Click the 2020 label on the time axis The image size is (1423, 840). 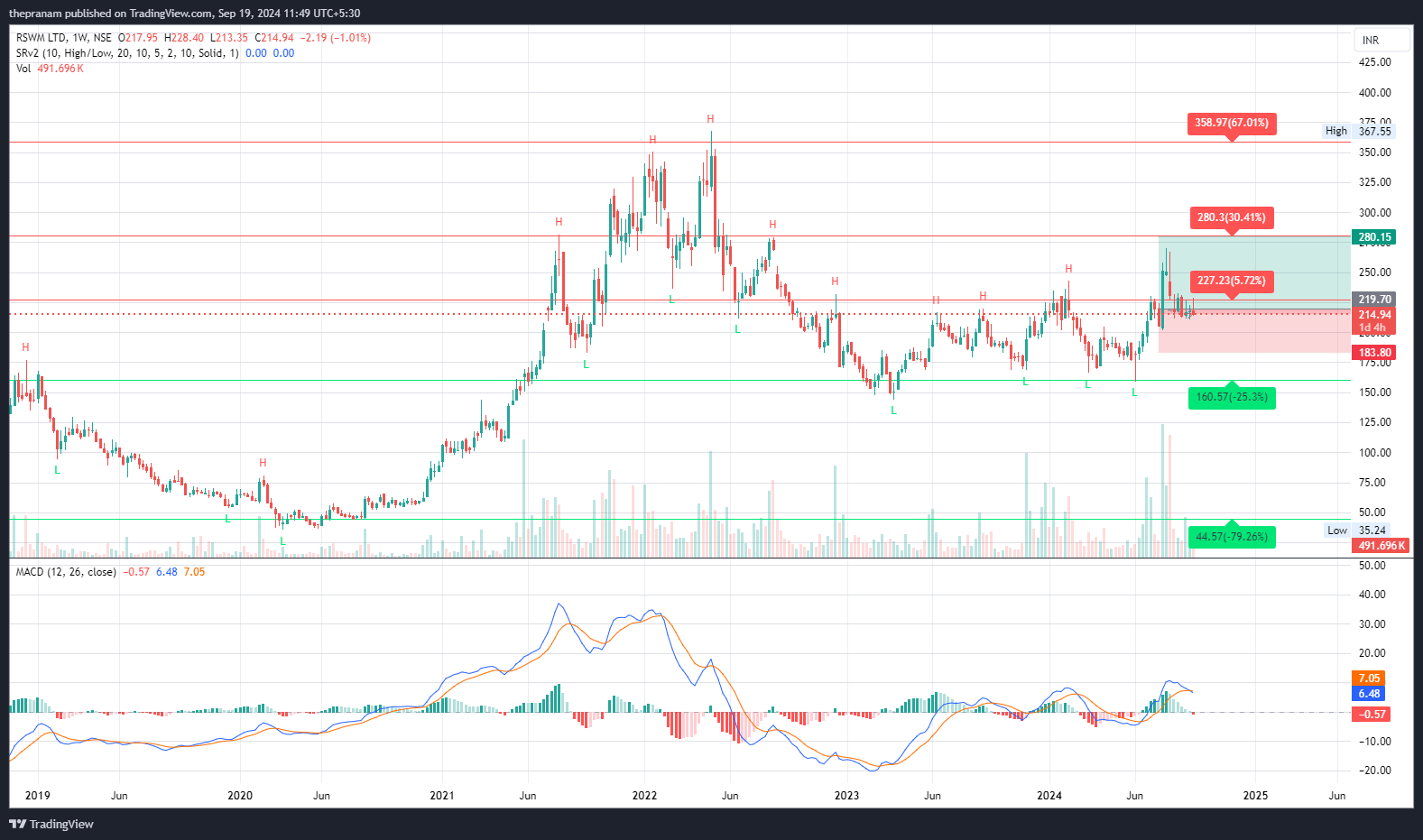[x=240, y=796]
